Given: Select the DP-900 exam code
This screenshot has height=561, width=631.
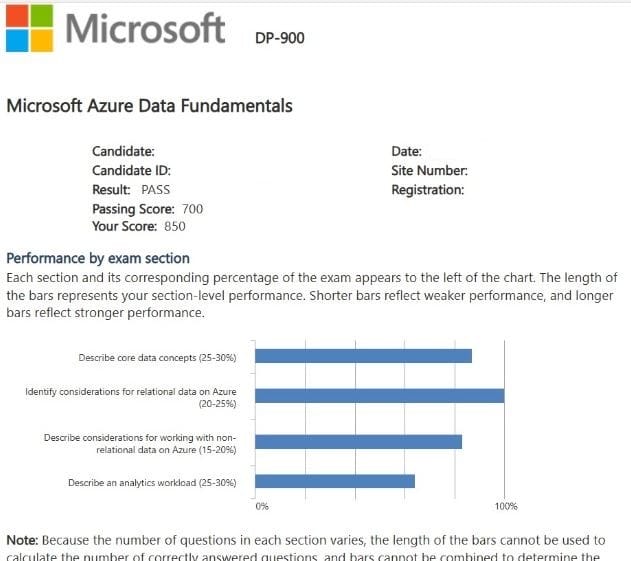Looking at the screenshot, I should point(280,38).
